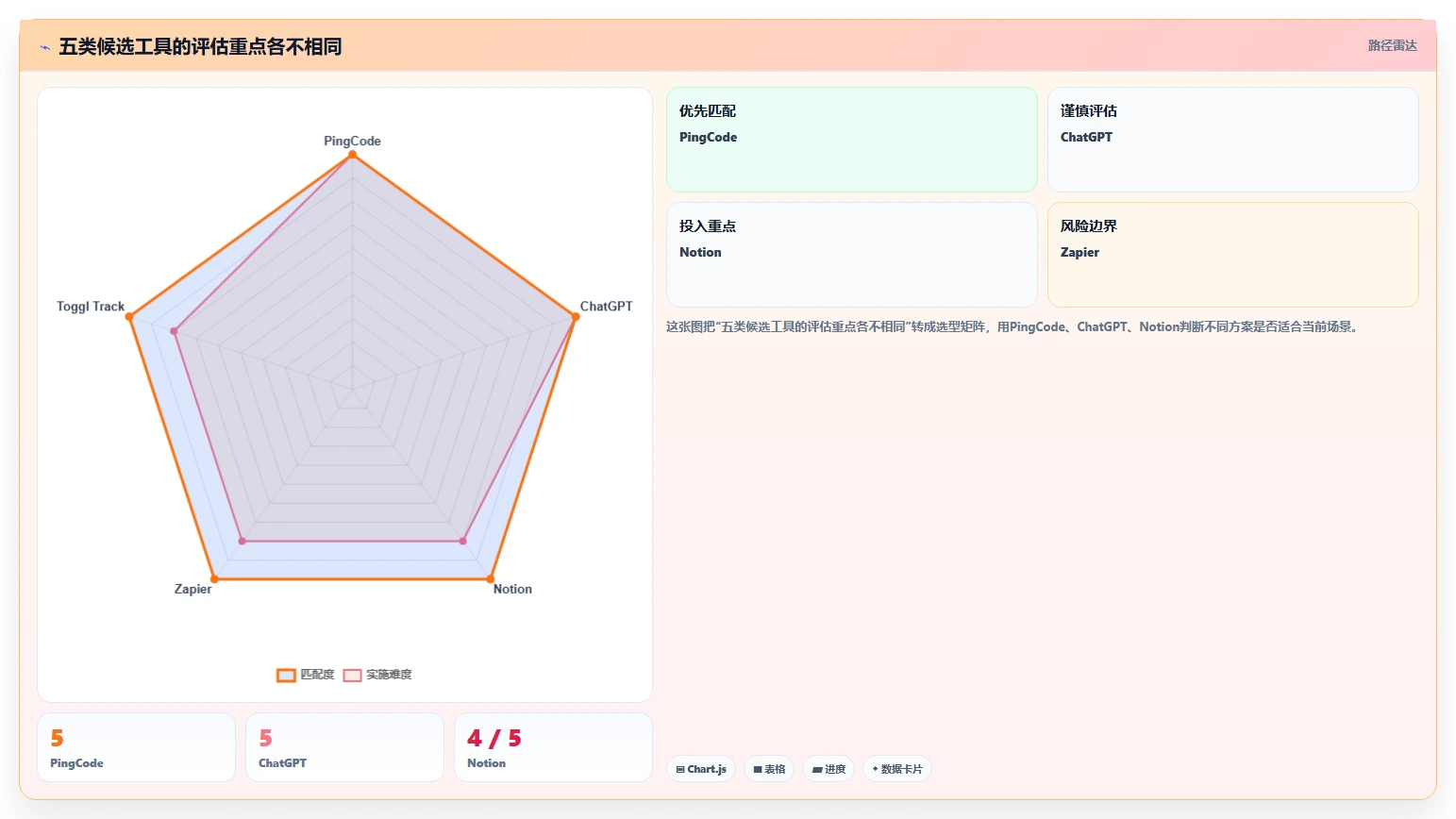The image size is (1456, 819).
Task: Click the orange 匹配度 data point at Notion
Action: point(490,578)
